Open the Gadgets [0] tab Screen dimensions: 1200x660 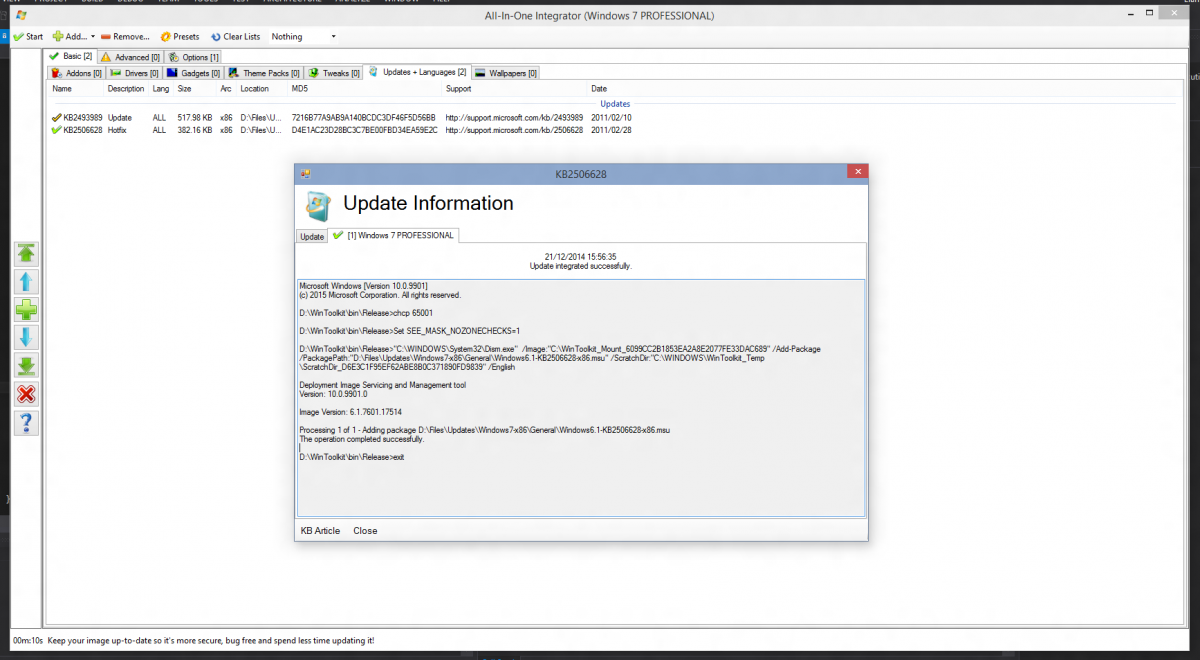(193, 73)
